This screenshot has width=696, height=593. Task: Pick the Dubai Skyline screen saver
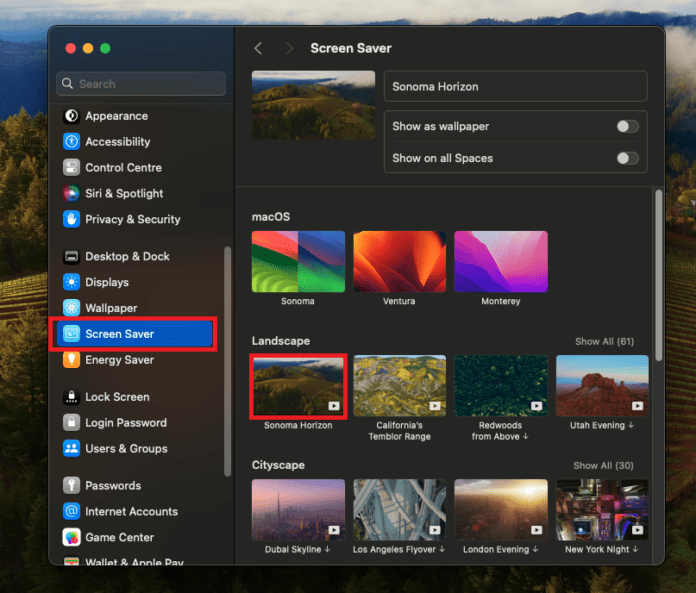(x=298, y=510)
